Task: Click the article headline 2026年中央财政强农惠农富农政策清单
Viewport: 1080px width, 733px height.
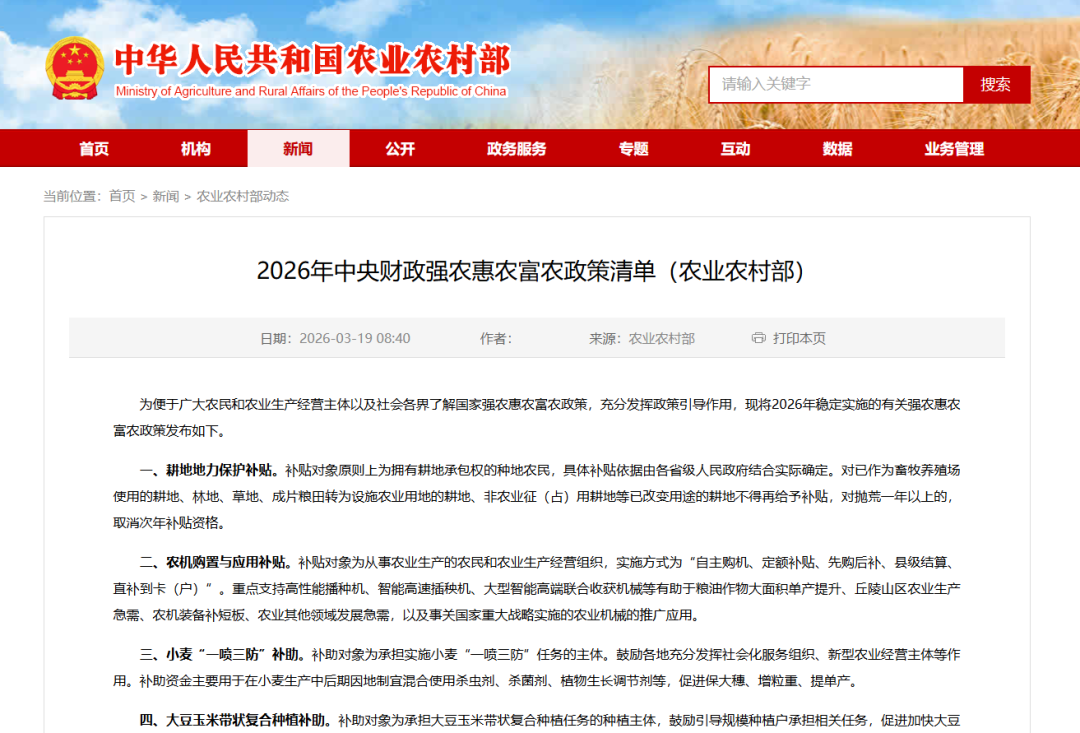Action: click(x=531, y=271)
